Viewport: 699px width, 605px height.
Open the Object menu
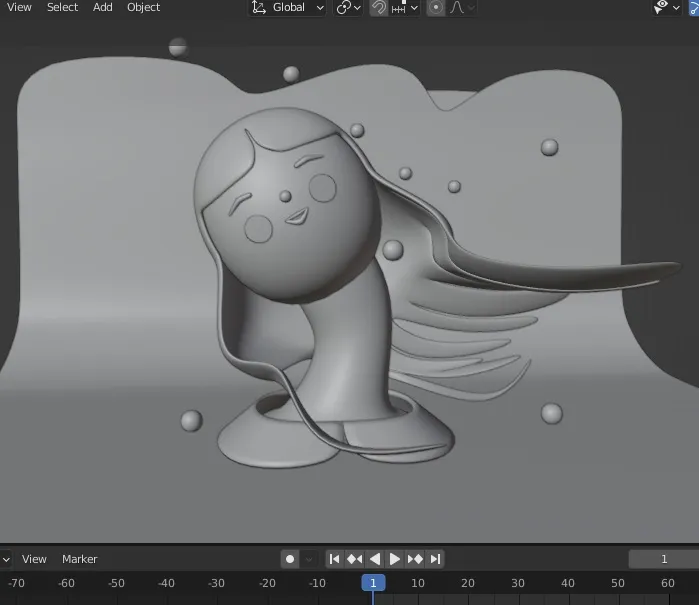[143, 7]
